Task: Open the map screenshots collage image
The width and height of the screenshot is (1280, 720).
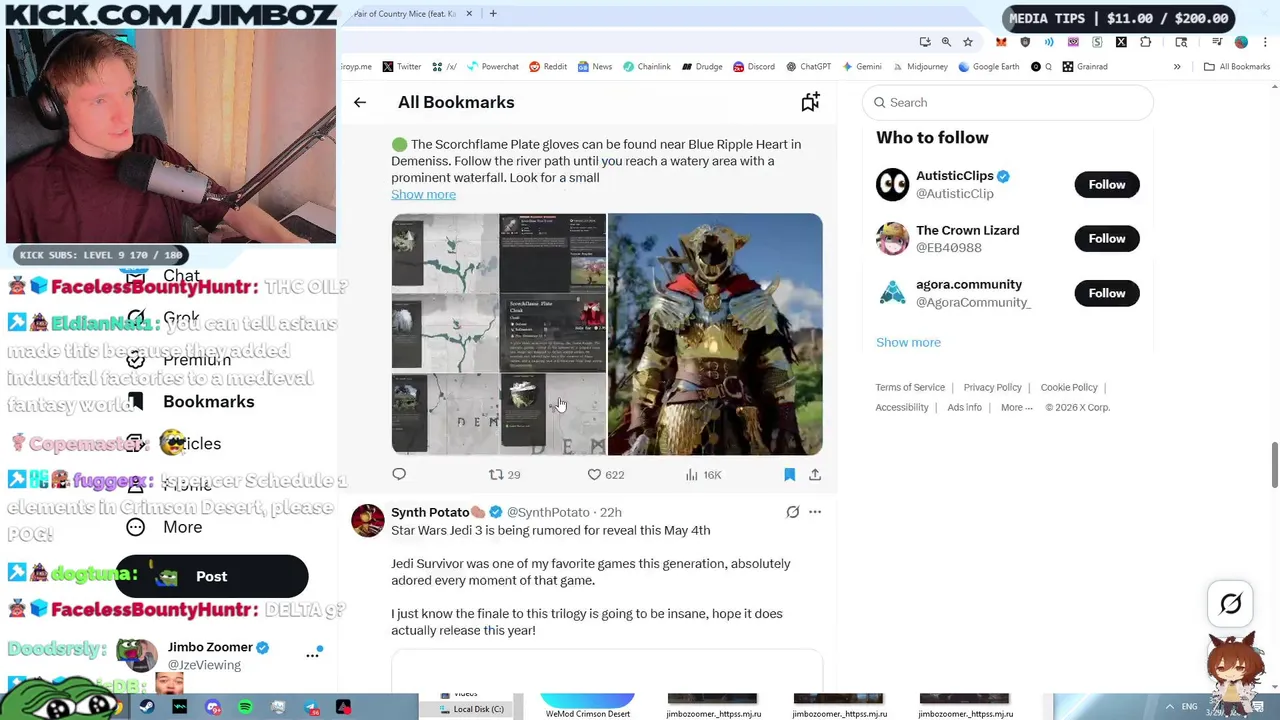Action: [x=498, y=334]
